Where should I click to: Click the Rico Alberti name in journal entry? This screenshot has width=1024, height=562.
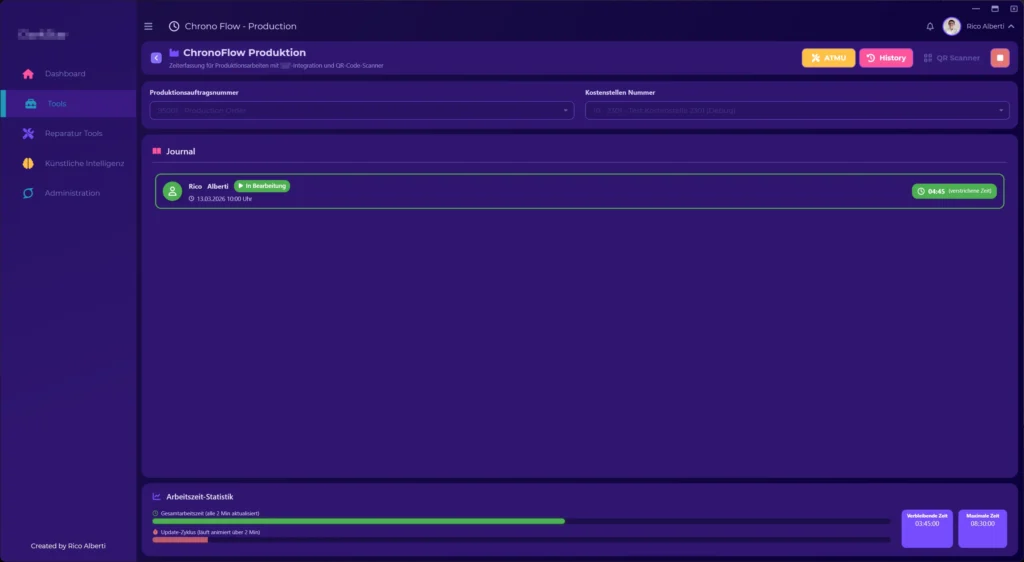pos(208,186)
